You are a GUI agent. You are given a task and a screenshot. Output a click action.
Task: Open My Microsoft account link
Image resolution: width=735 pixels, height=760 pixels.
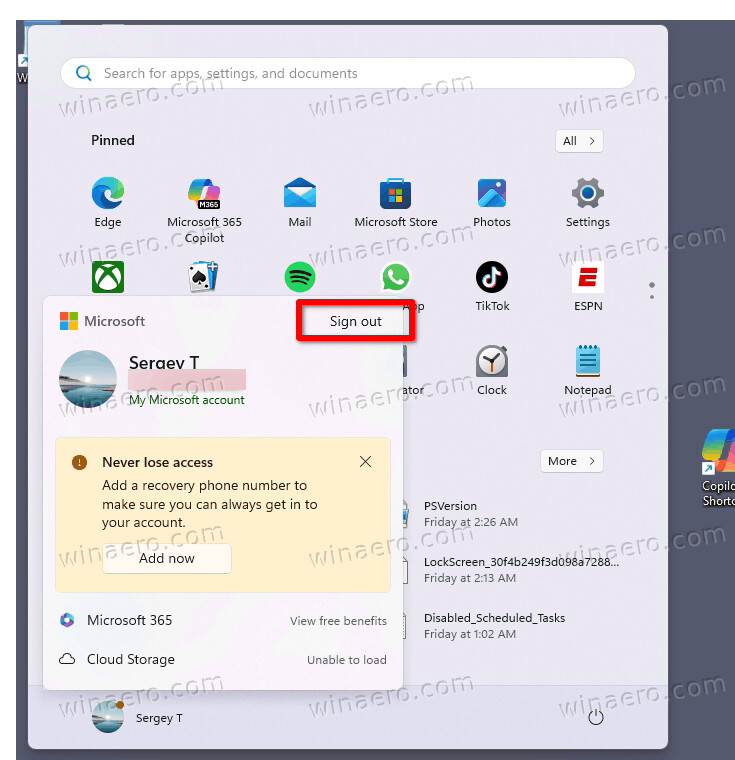[x=187, y=400]
